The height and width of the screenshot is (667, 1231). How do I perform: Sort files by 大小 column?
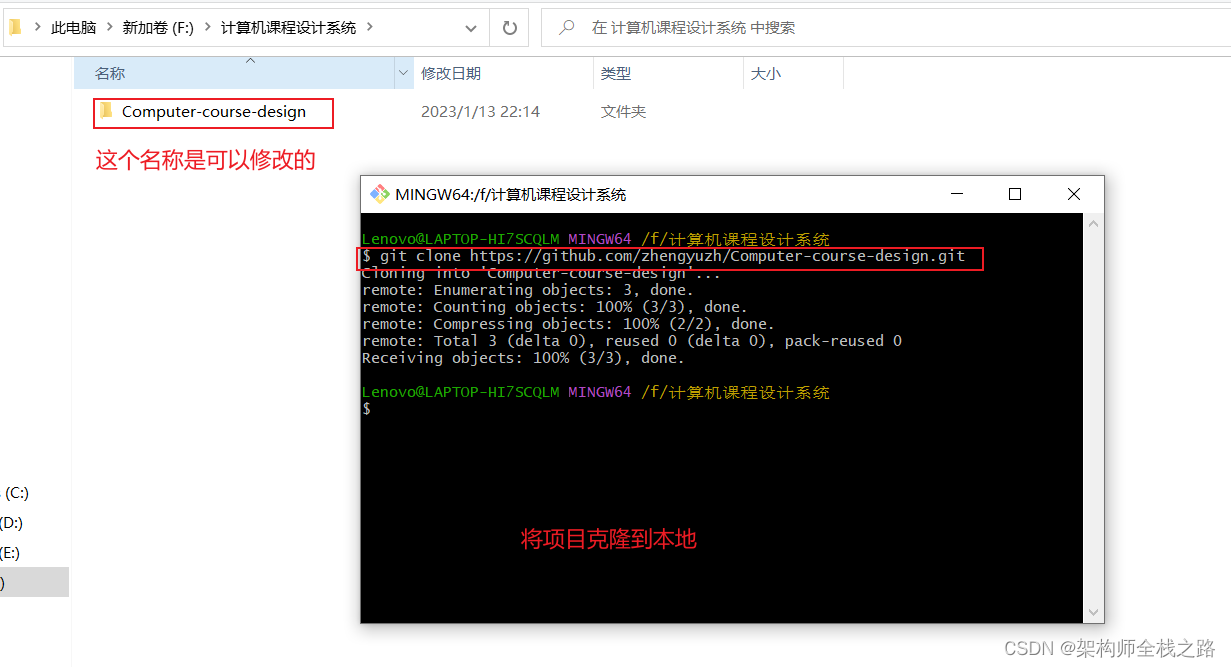point(766,73)
